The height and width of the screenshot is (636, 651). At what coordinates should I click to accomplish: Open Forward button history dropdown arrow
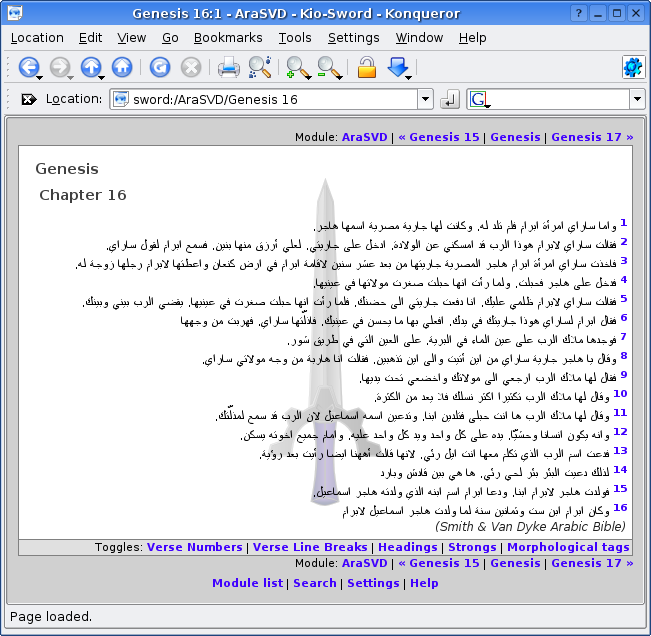coord(71,78)
